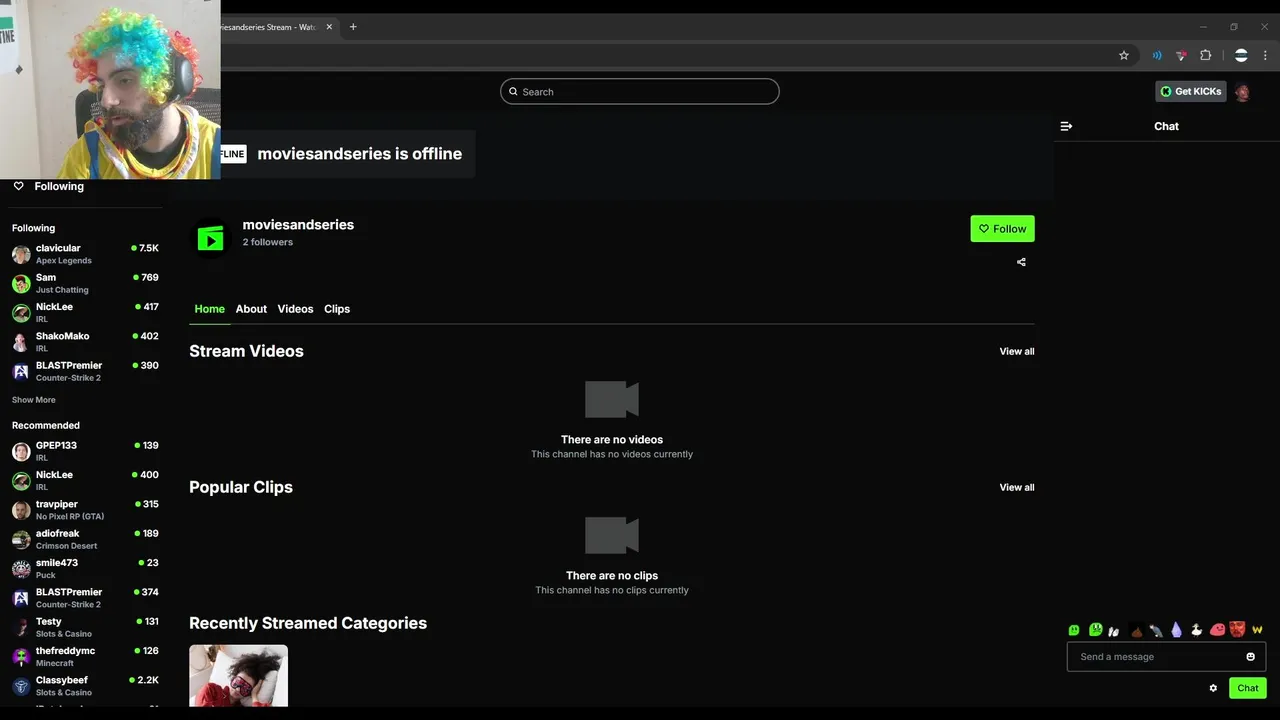Screen dimensions: 1280x720
Task: Insert the pink blob emote
Action: click(x=1217, y=630)
